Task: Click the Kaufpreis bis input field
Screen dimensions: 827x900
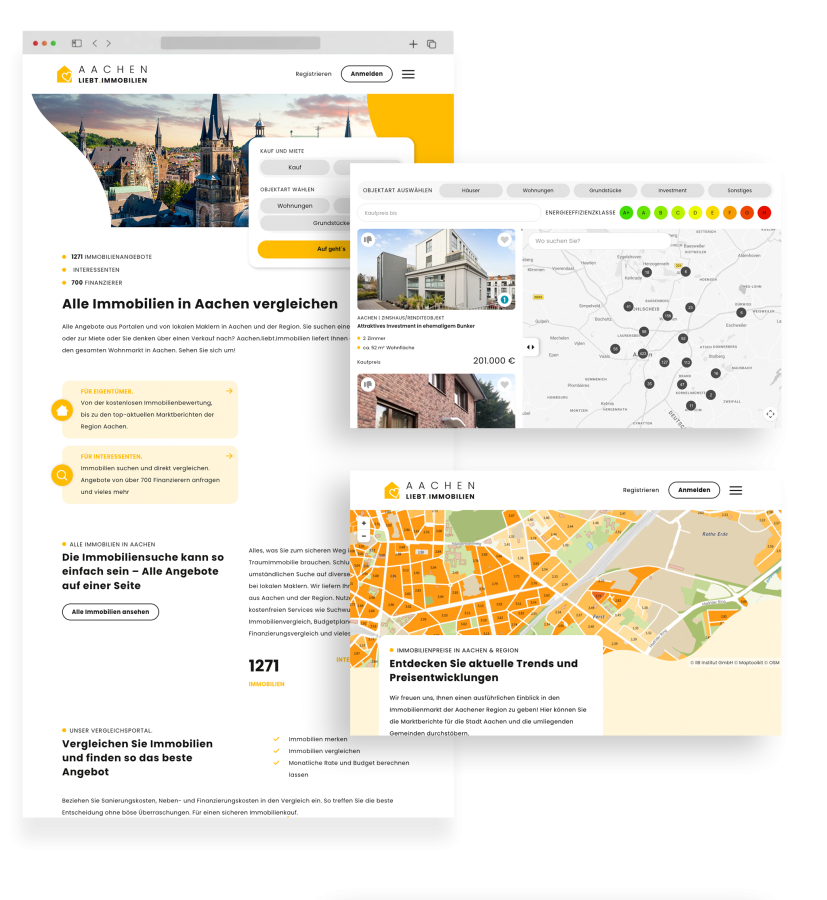Action: tap(449, 213)
